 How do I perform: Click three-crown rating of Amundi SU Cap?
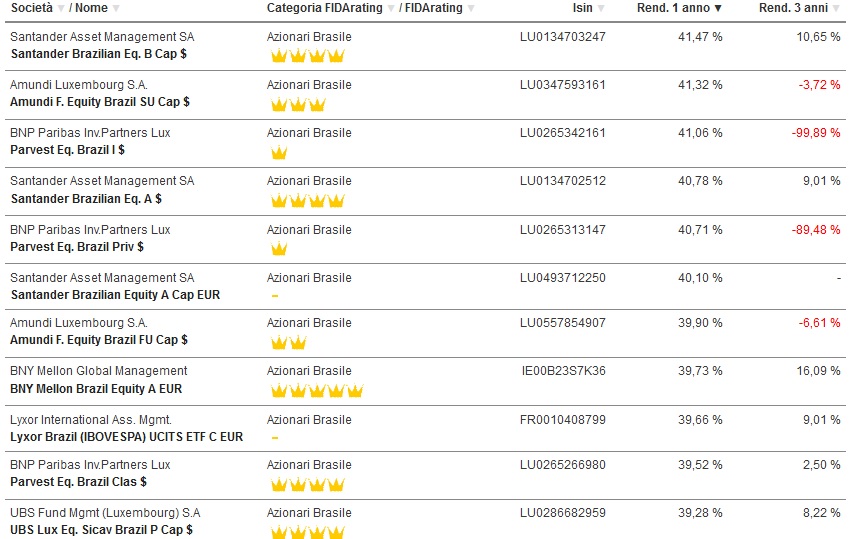(x=298, y=103)
